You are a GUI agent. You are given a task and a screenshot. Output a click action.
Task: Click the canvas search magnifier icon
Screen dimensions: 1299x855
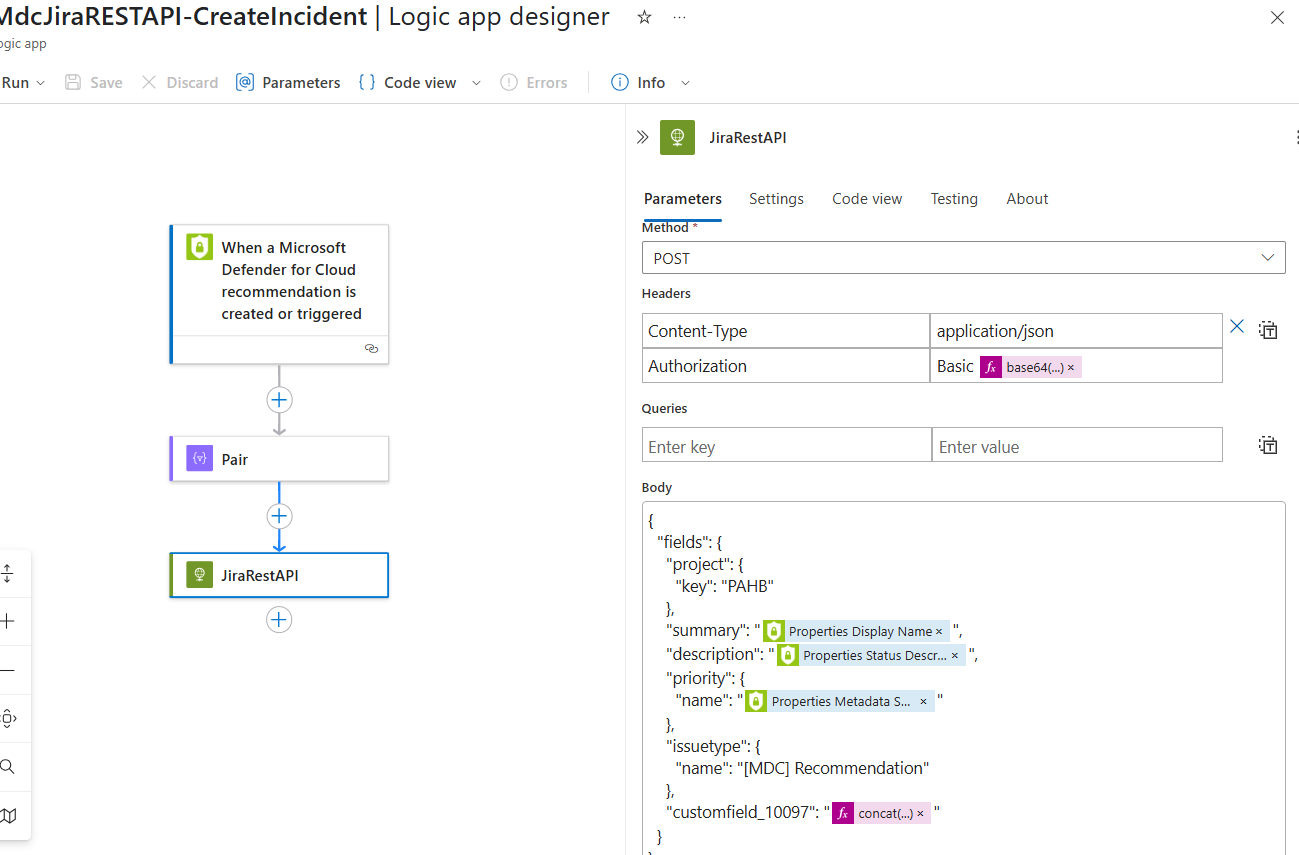click(x=8, y=767)
